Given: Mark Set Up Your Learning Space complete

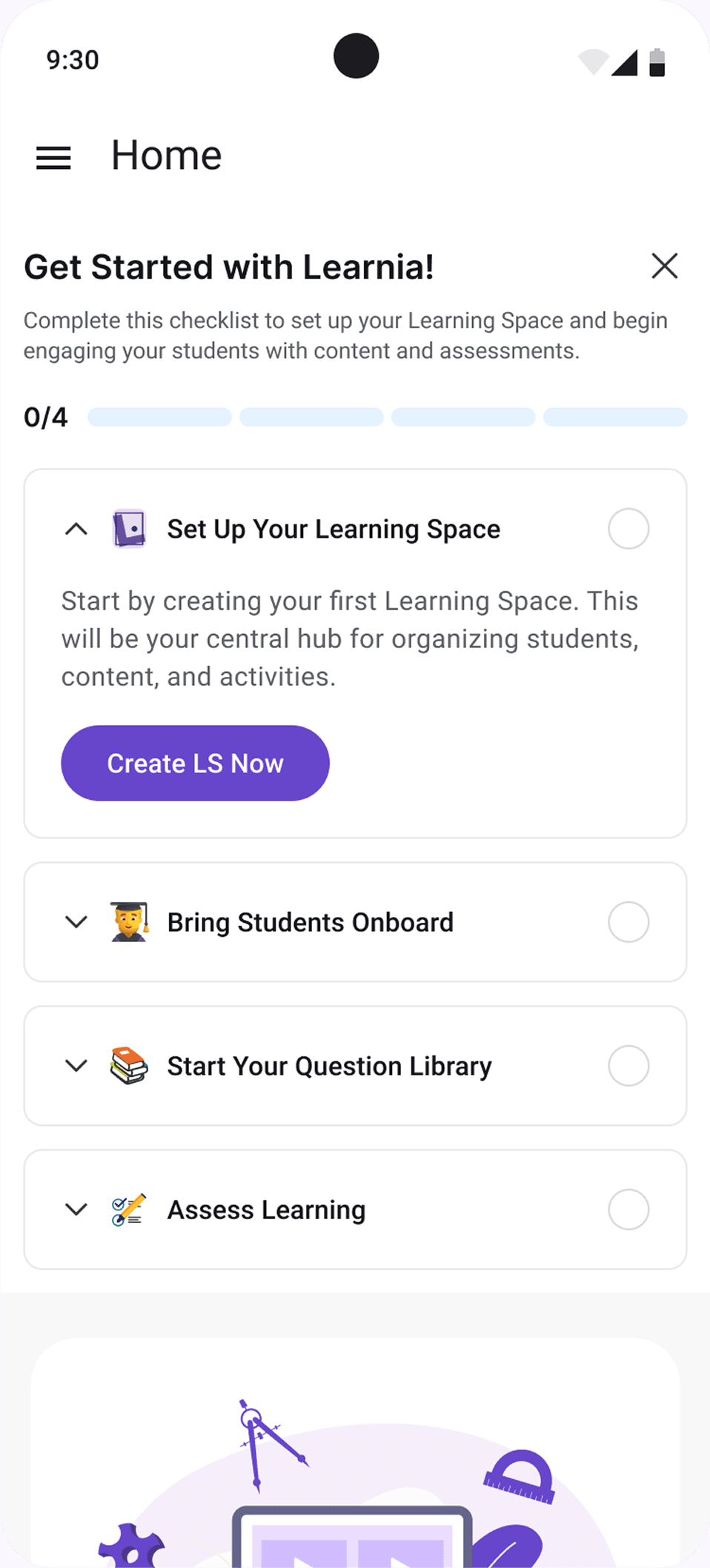Looking at the screenshot, I should point(628,529).
